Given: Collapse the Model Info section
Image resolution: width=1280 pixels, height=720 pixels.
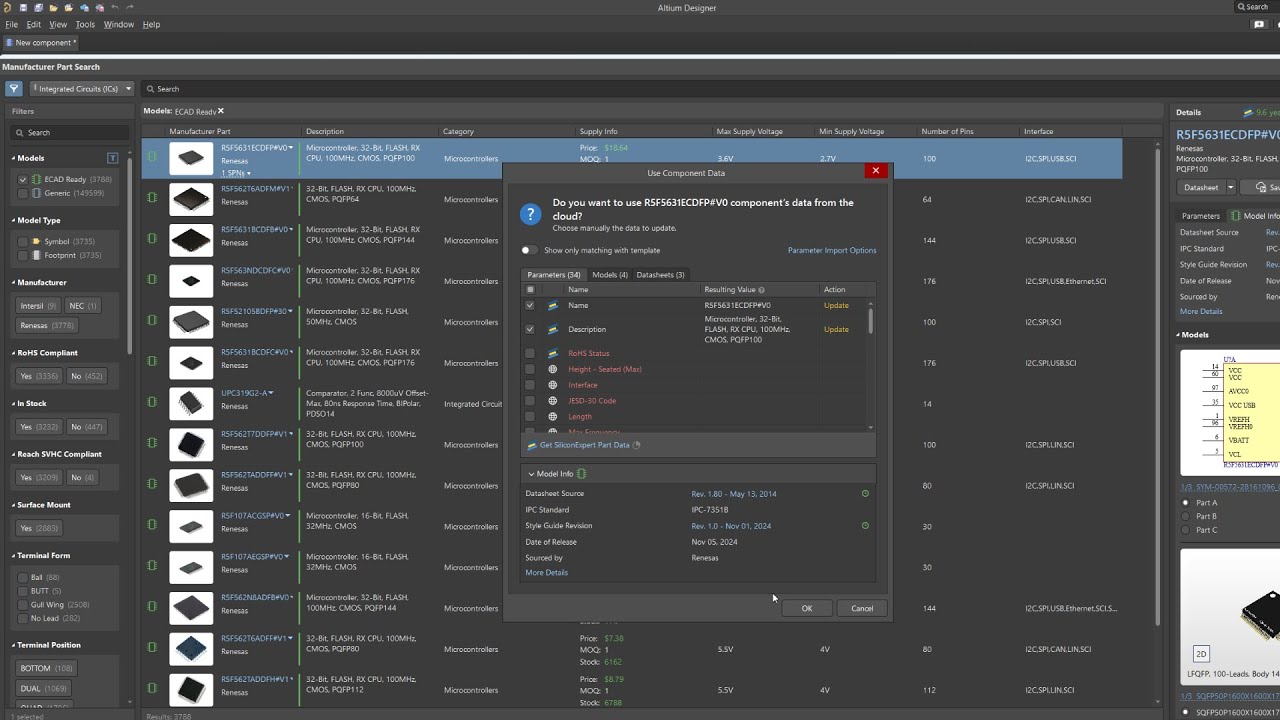Looking at the screenshot, I should click(x=531, y=474).
